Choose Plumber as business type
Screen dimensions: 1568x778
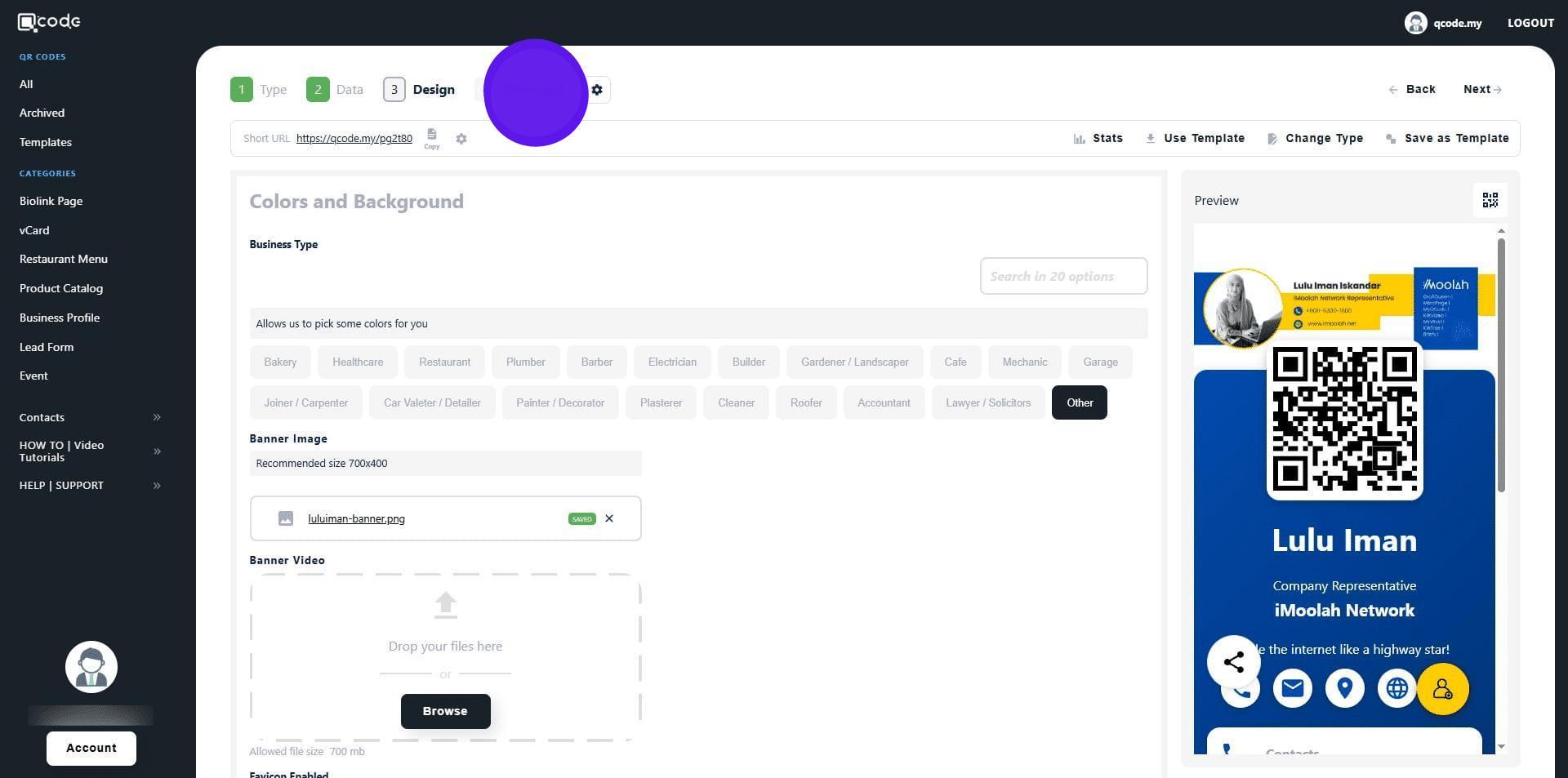(x=525, y=362)
